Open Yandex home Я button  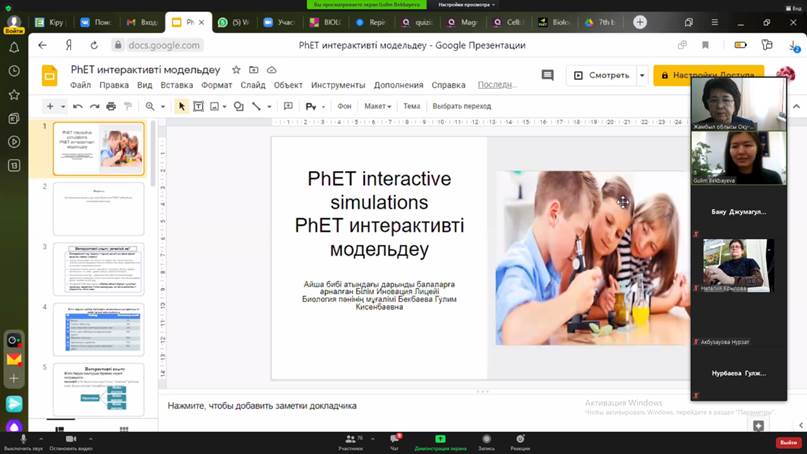[x=68, y=45]
